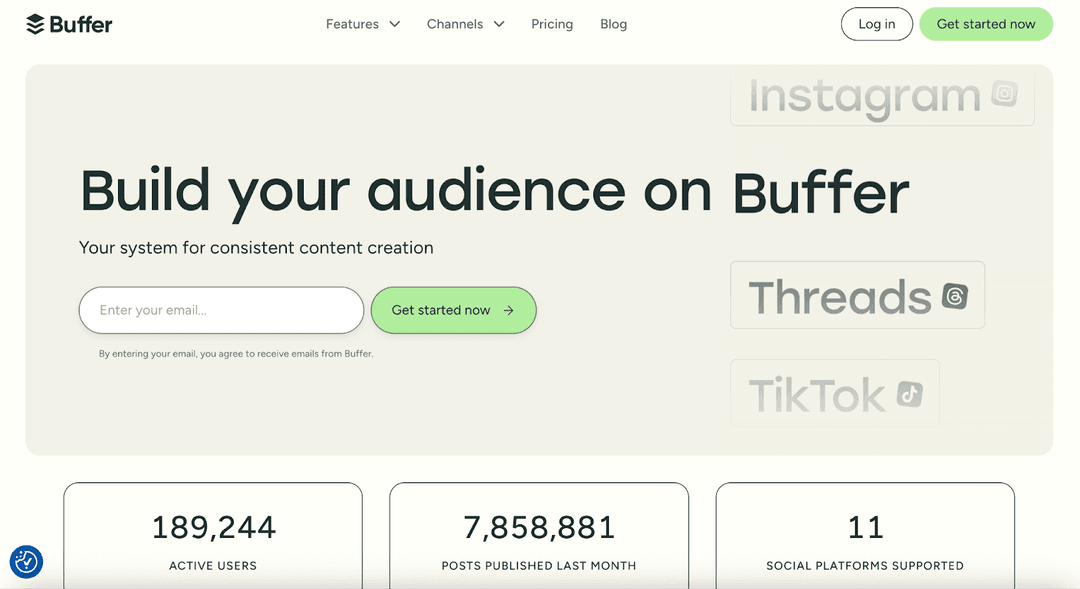
Task: Click the Enter your email field
Action: (x=221, y=310)
